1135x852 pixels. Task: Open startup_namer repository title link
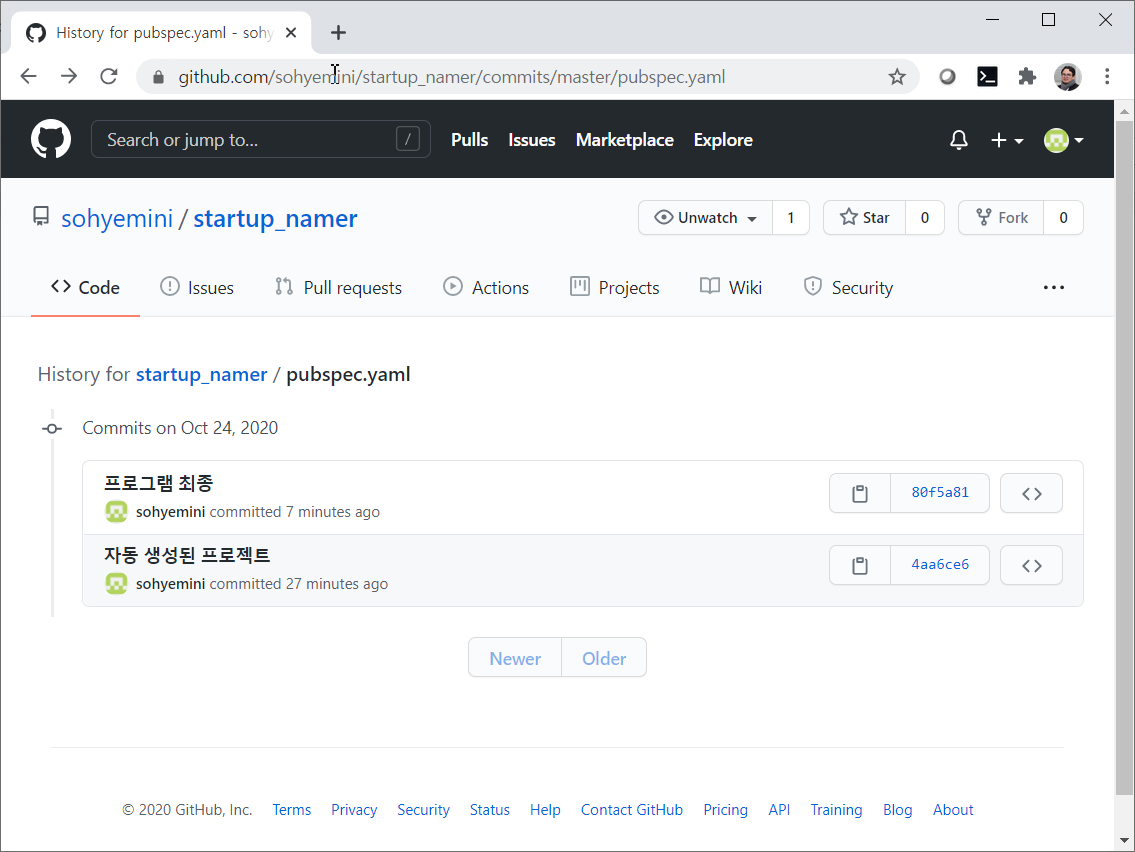coord(275,218)
